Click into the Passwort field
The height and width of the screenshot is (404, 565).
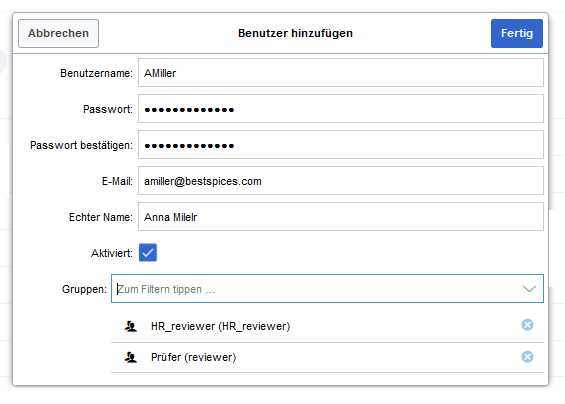click(x=341, y=109)
